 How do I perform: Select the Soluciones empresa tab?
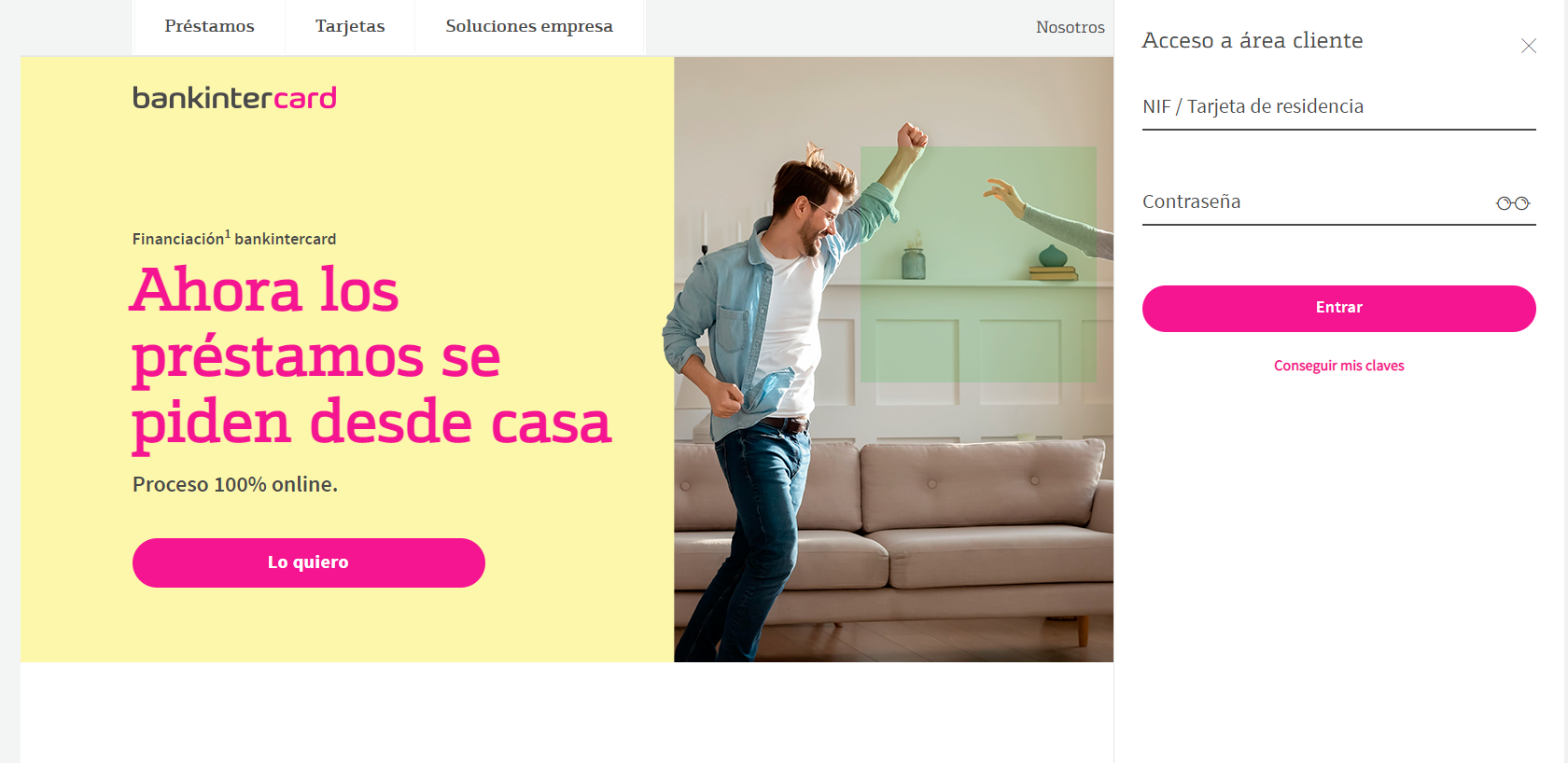(529, 26)
